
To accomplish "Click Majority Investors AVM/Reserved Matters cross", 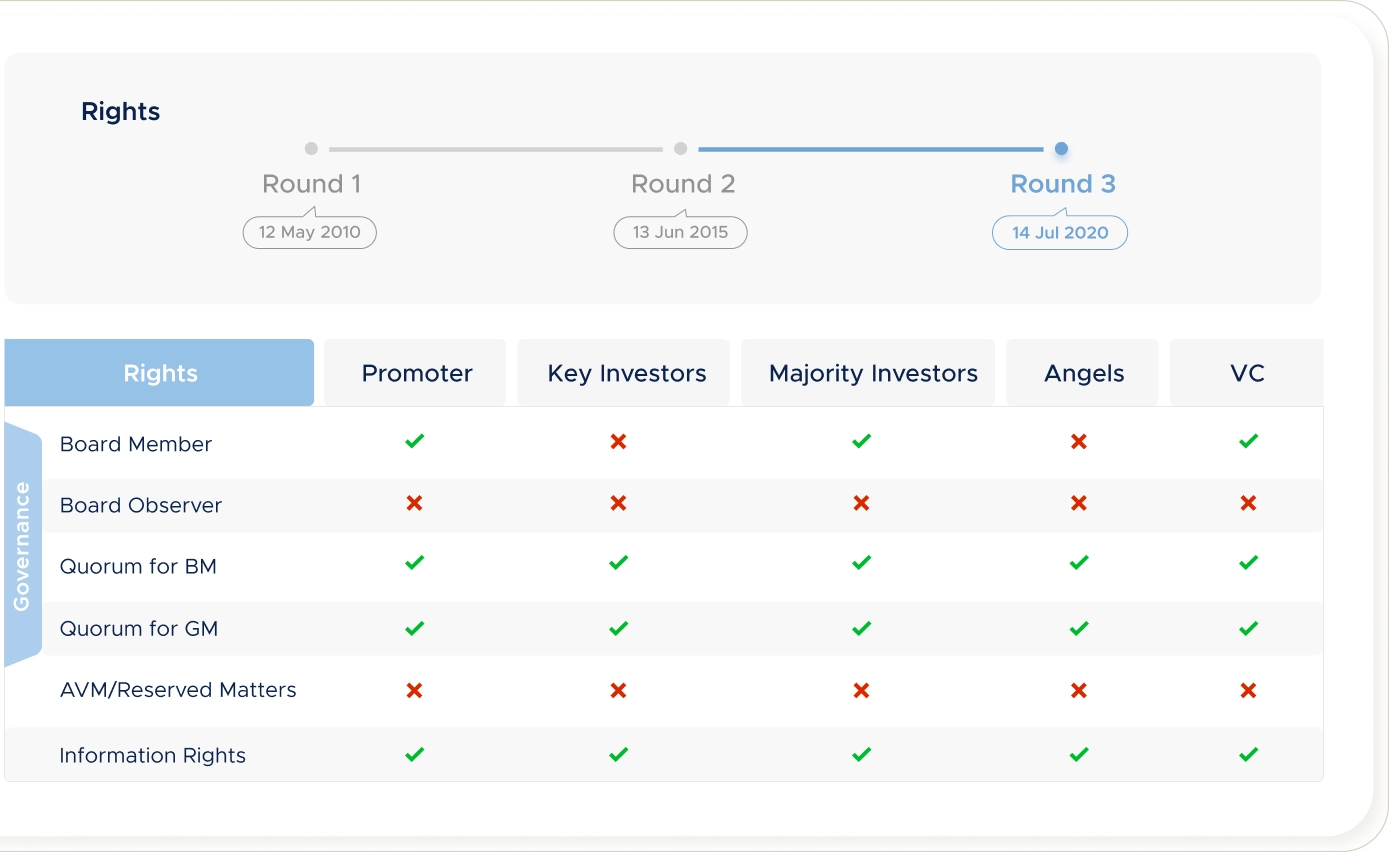I will point(861,690).
